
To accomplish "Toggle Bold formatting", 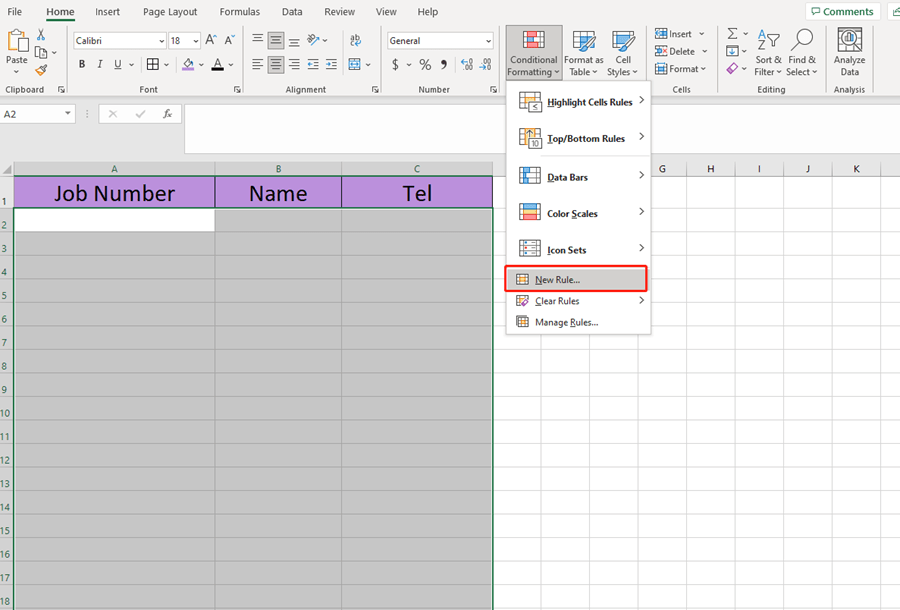I will click(82, 64).
